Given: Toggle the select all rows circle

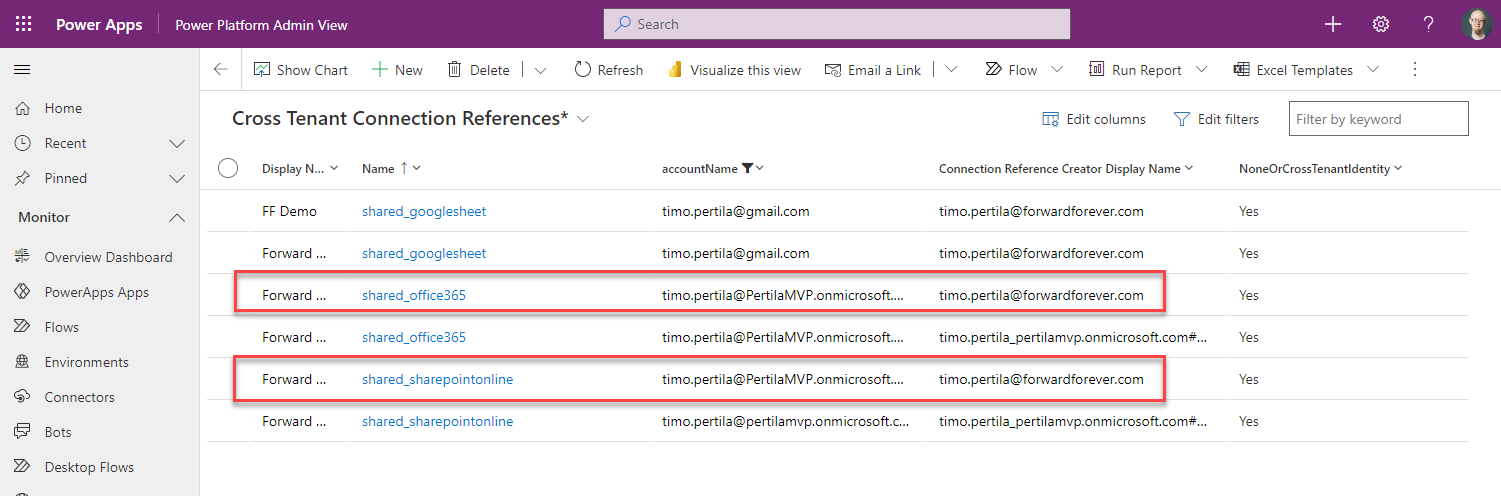Looking at the screenshot, I should 228,168.
